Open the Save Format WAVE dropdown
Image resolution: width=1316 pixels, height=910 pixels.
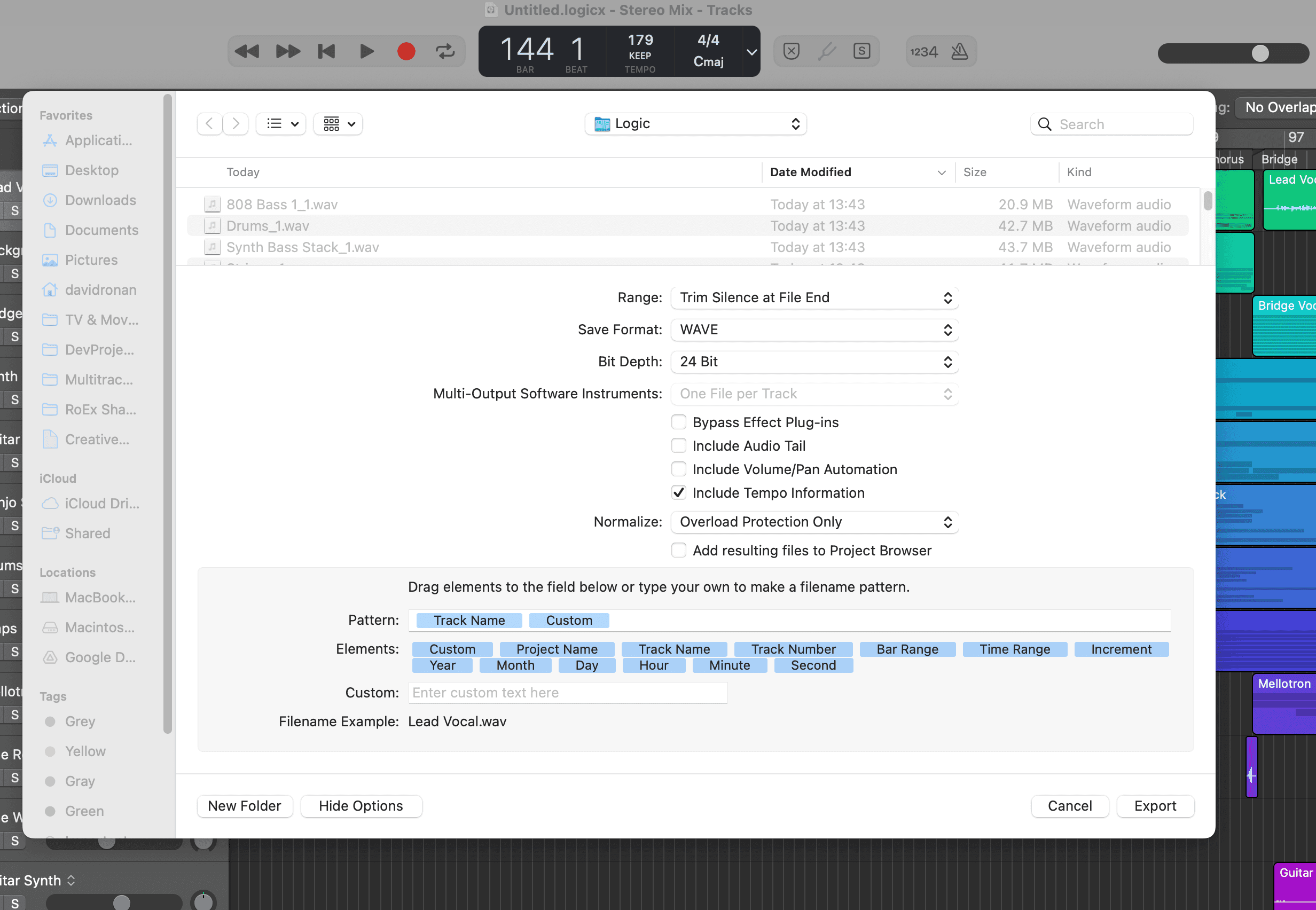(813, 330)
